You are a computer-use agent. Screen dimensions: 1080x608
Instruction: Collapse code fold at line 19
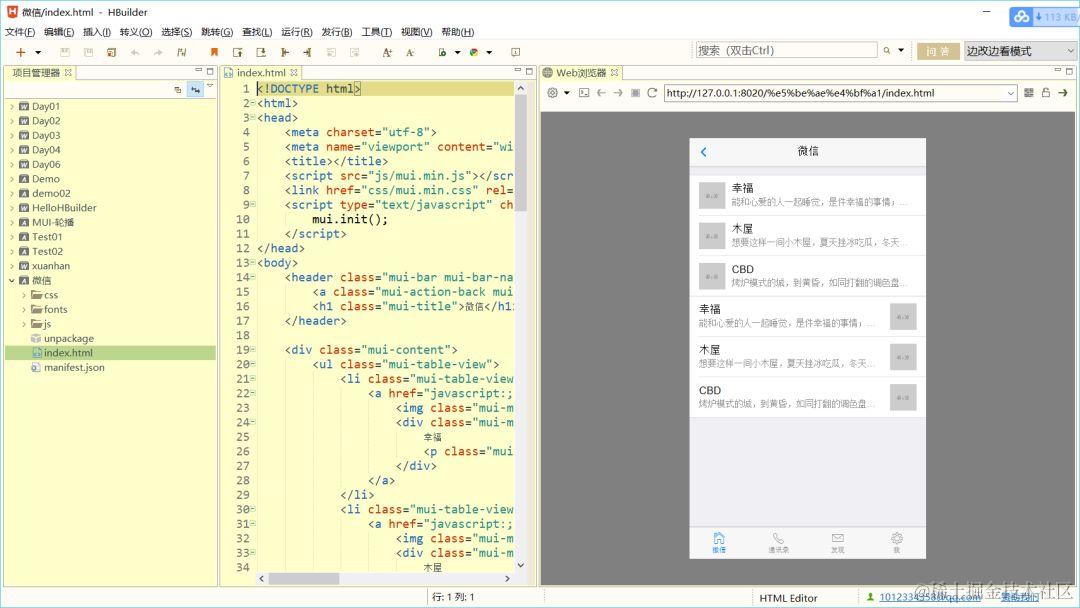click(253, 350)
